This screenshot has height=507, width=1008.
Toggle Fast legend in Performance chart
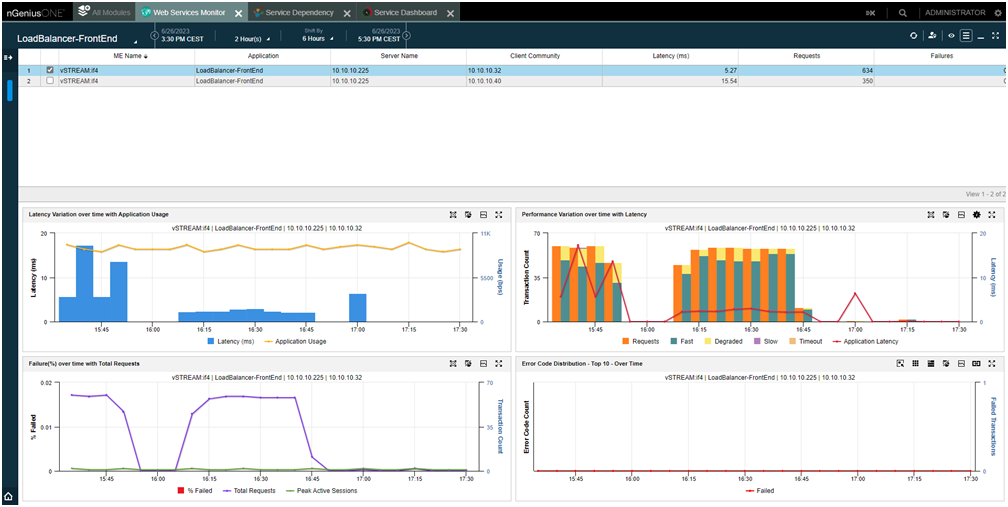[x=681, y=341]
